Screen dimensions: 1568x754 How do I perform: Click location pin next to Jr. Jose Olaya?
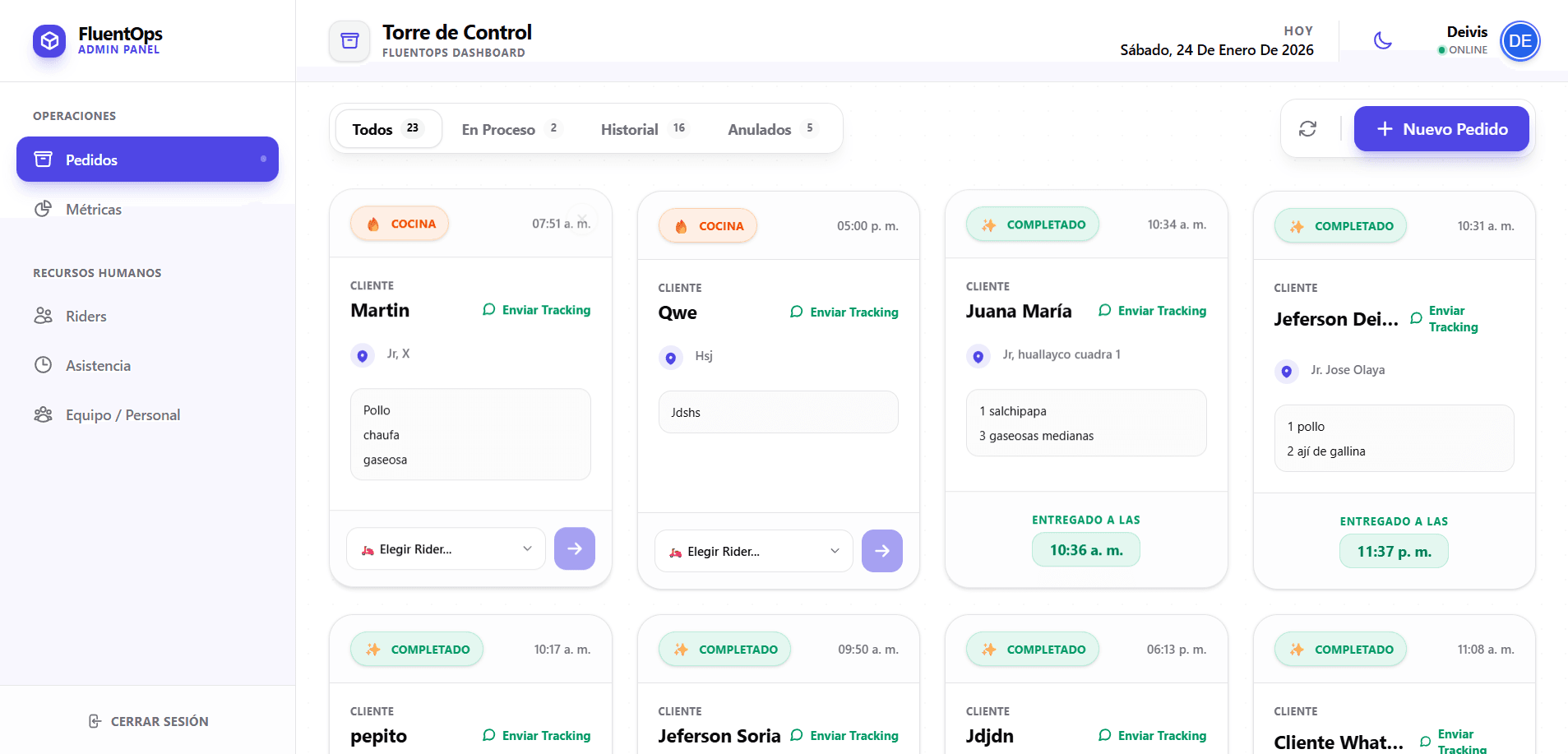point(1286,371)
